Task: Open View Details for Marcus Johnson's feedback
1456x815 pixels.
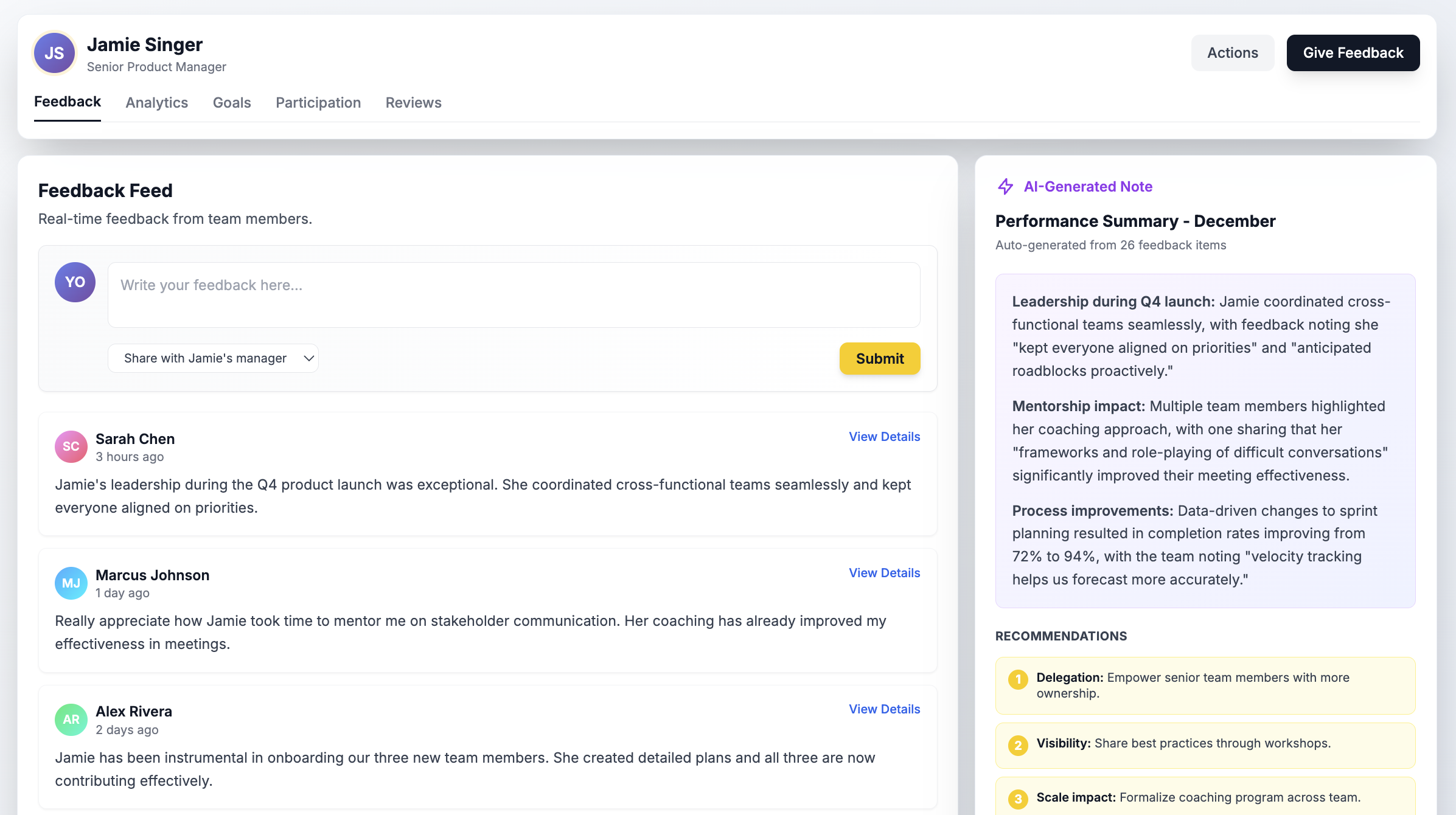Action: [884, 573]
